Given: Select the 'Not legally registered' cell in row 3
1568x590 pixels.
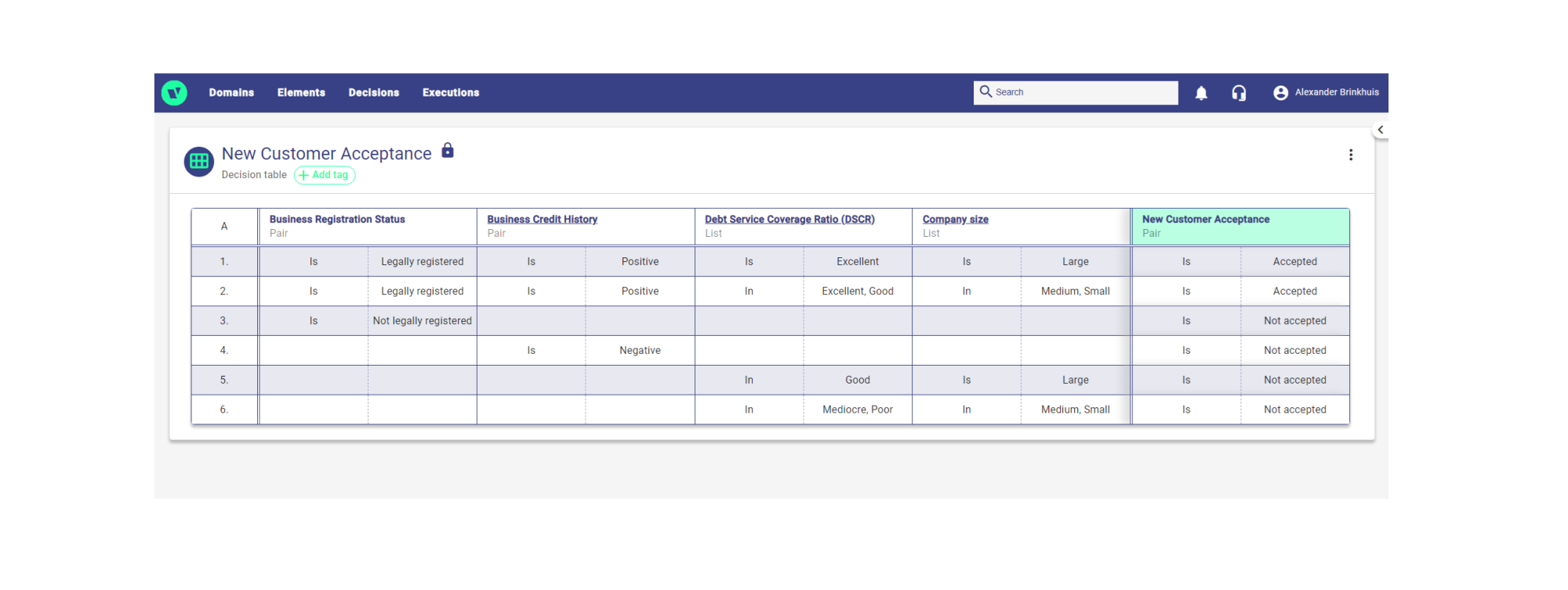Looking at the screenshot, I should (x=423, y=321).
